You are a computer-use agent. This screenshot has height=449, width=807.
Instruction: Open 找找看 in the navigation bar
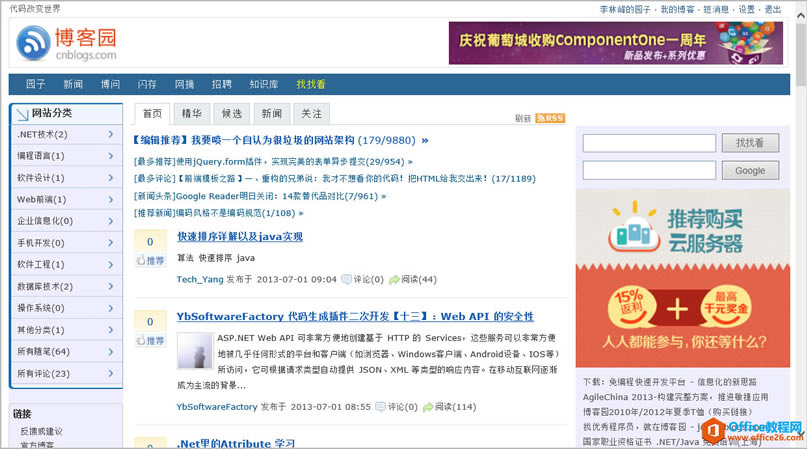(x=311, y=84)
